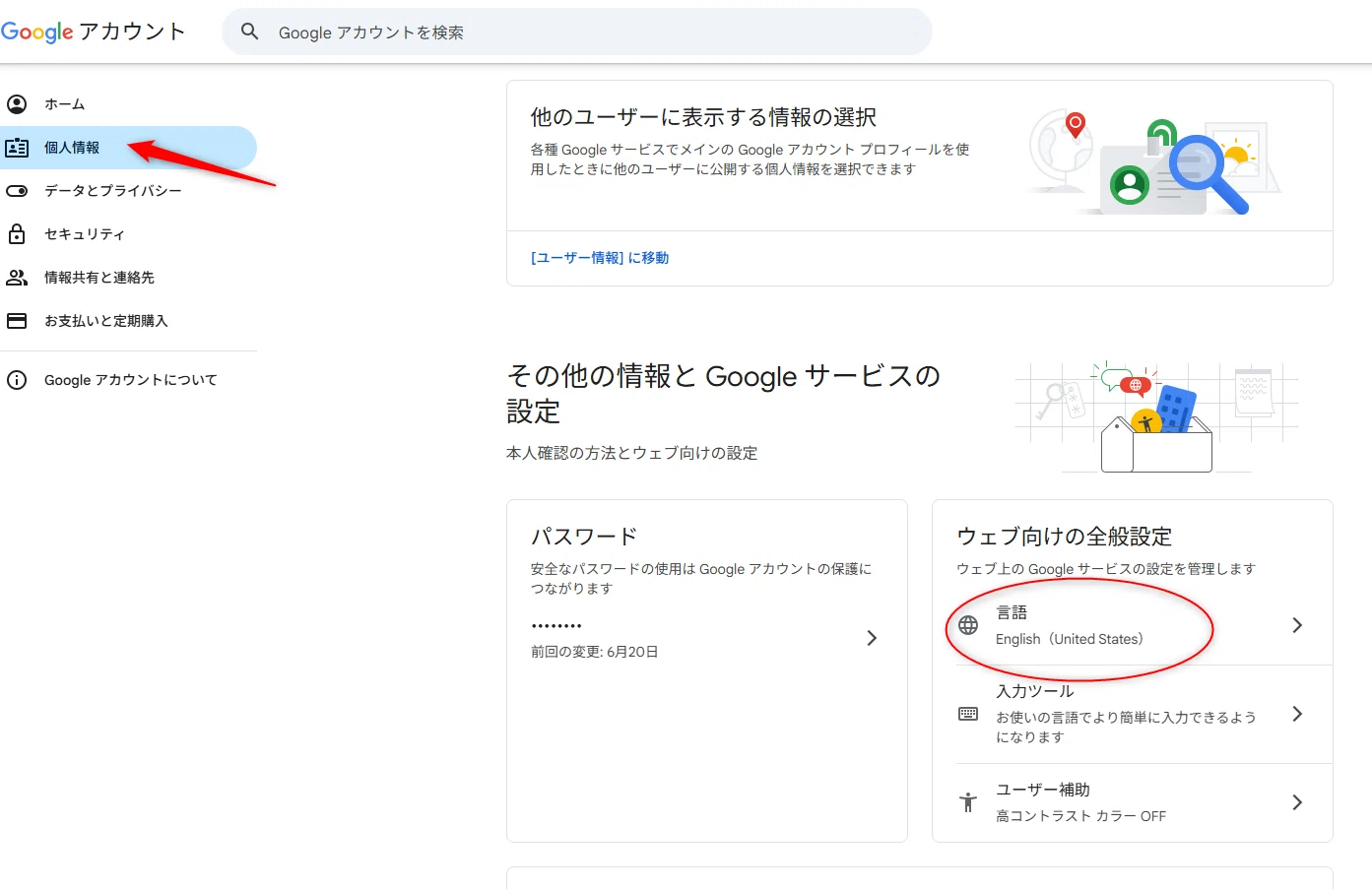Open the ホーム menu item
Image resolution: width=1372 pixels, height=889 pixels.
coord(128,103)
